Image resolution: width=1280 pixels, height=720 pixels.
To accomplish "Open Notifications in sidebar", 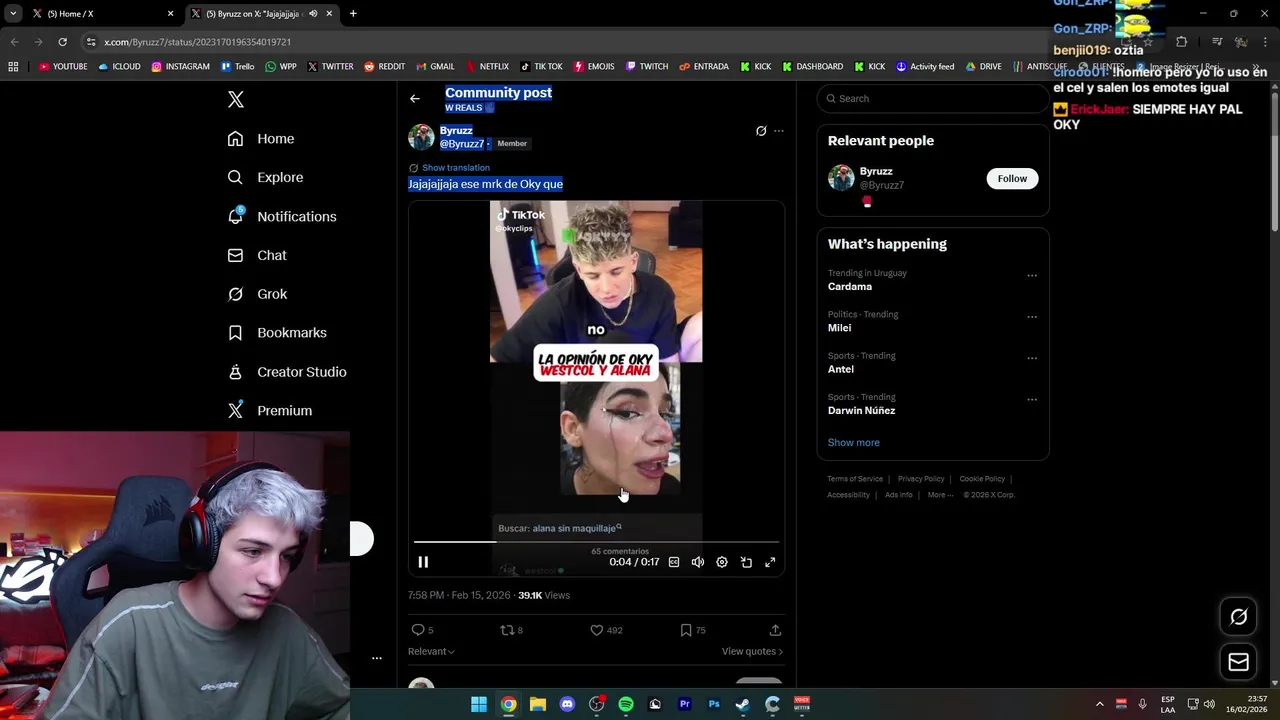I will [282, 216].
